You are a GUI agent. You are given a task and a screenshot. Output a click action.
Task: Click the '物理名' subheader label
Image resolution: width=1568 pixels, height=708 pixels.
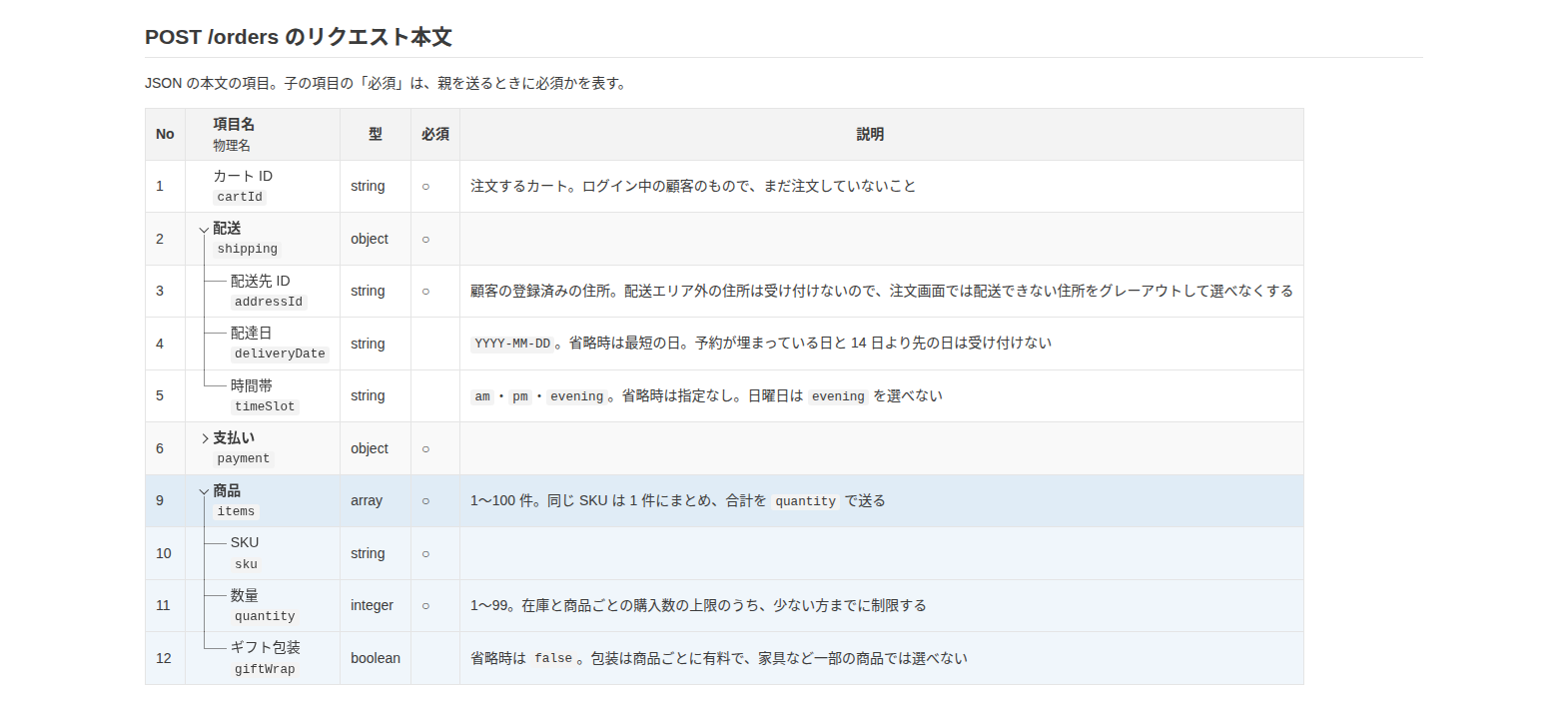(x=232, y=146)
